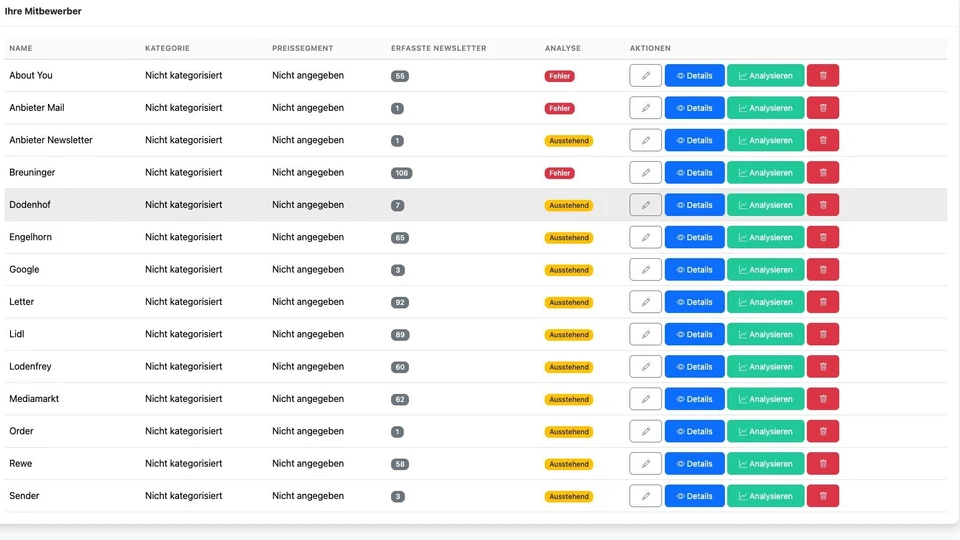Open pencil edit for Mediamarkt

645,399
